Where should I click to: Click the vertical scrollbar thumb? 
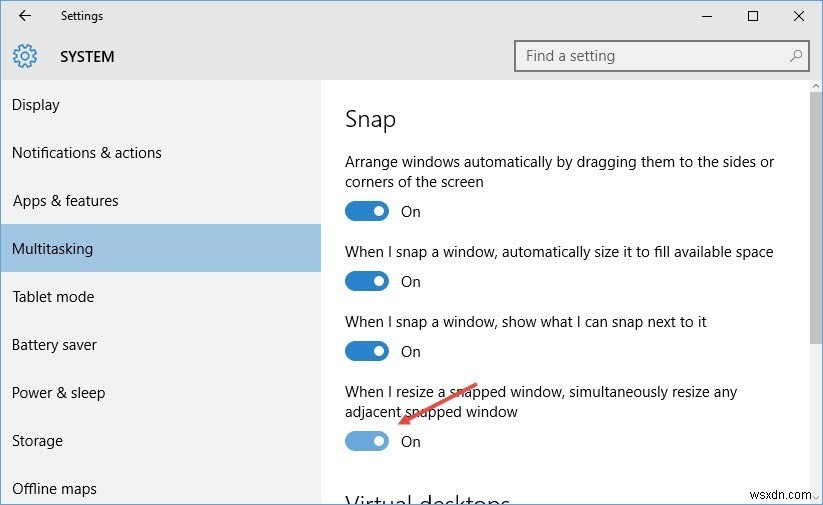[x=816, y=218]
